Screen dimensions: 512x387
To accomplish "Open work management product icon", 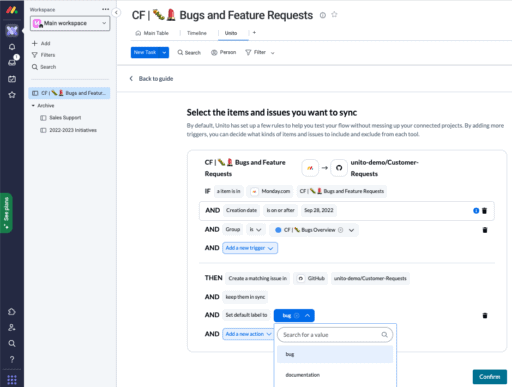I will click(x=12, y=31).
